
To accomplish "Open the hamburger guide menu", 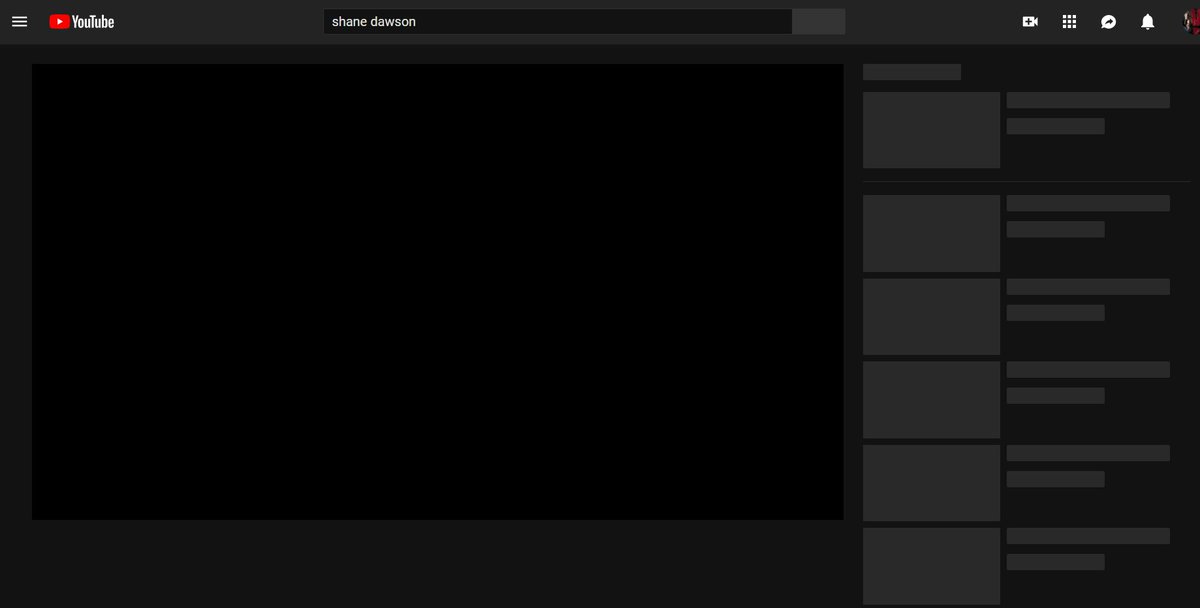I will (19, 21).
